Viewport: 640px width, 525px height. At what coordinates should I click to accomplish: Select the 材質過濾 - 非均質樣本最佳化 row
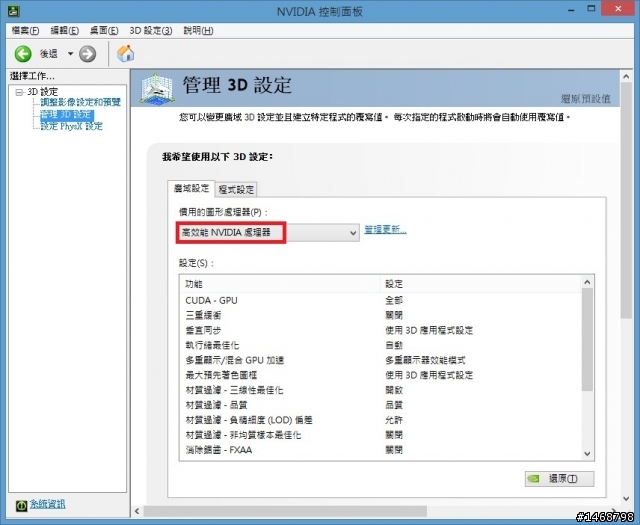click(380, 435)
